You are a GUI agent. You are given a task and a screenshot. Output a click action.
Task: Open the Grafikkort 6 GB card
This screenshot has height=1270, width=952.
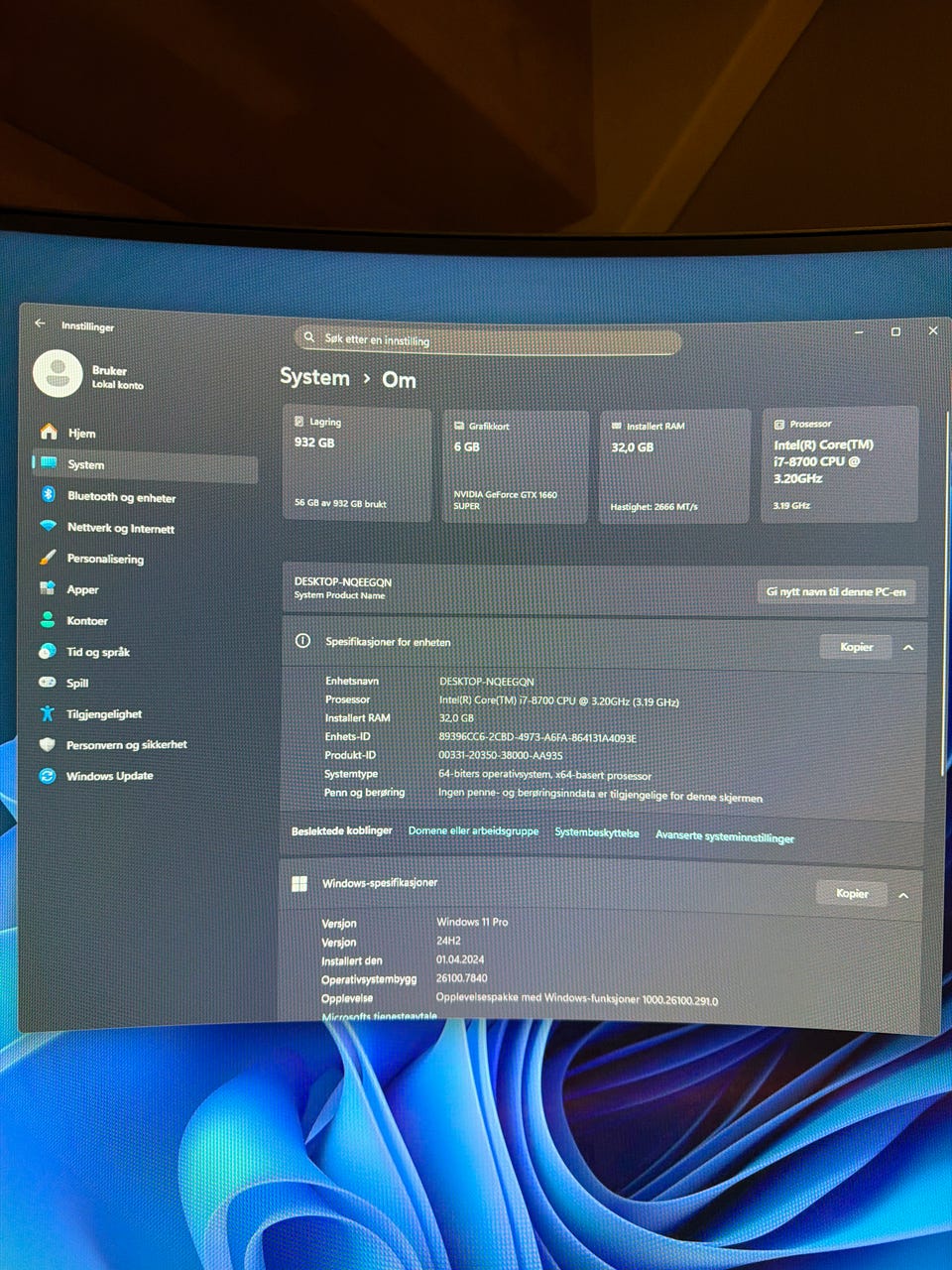[516, 467]
